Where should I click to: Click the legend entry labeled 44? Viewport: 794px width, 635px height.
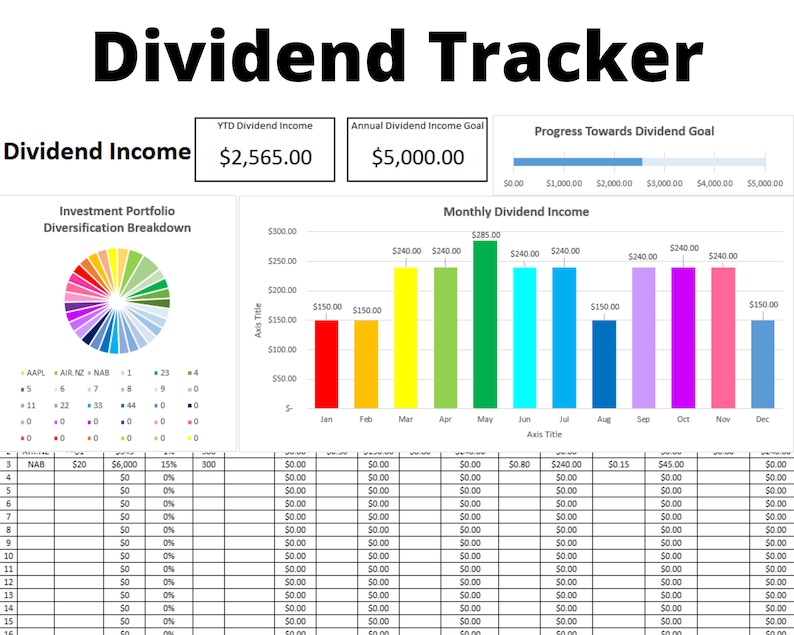click(x=129, y=405)
